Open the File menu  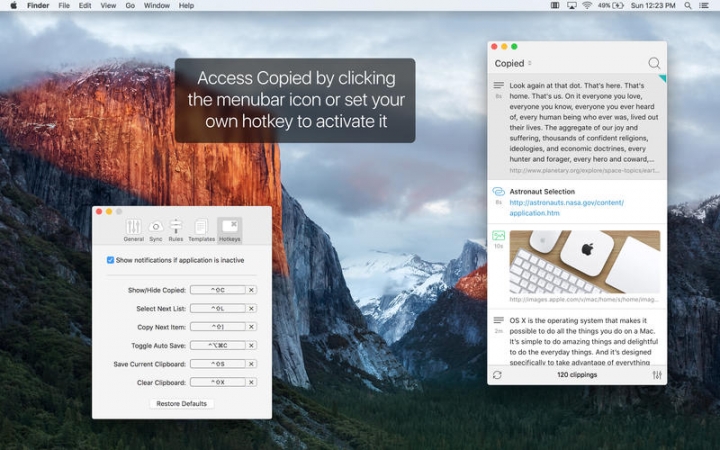64,6
